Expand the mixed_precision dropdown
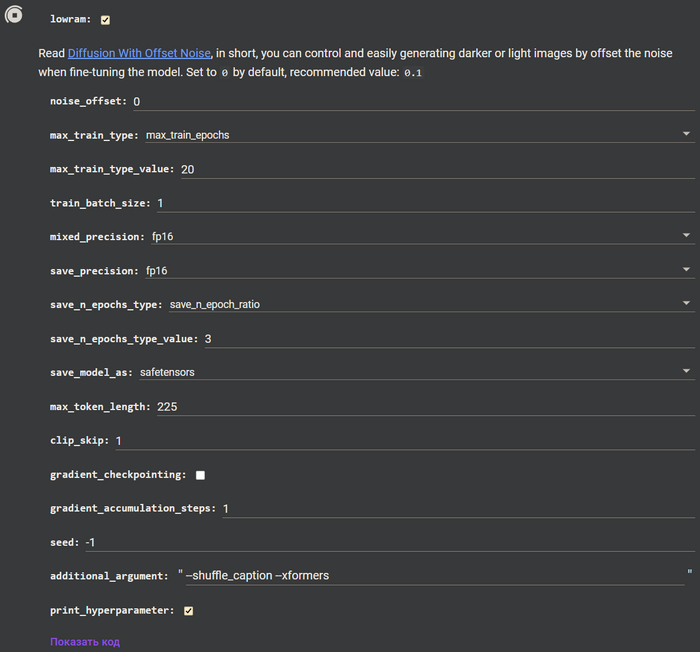The width and height of the screenshot is (700, 652). click(419, 237)
